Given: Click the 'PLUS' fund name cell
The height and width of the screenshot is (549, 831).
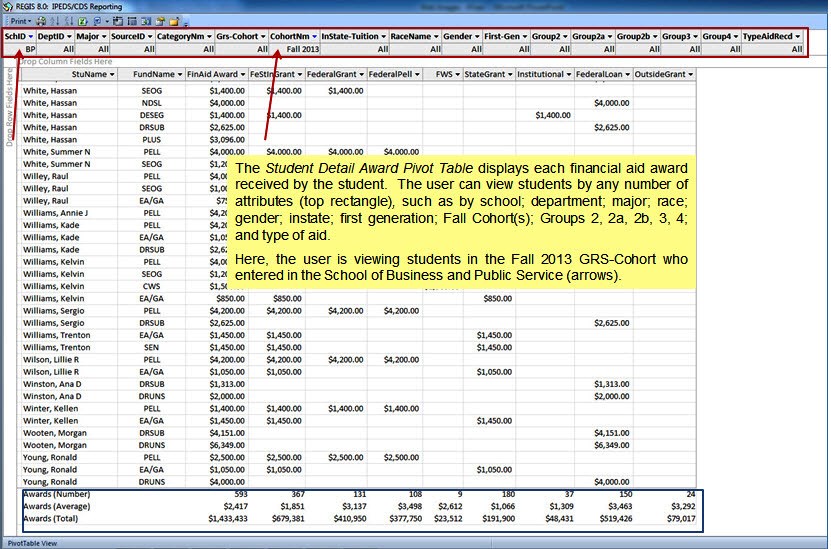Looking at the screenshot, I should coord(152,139).
